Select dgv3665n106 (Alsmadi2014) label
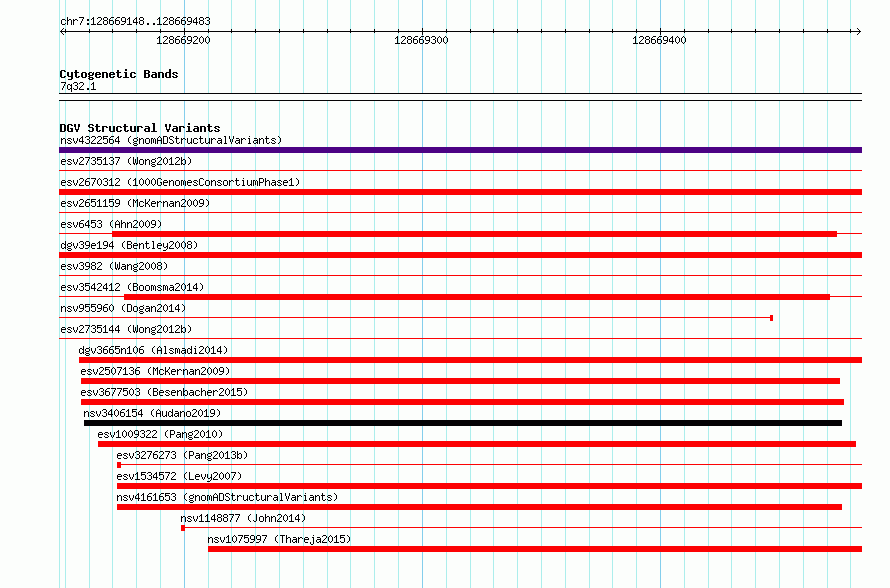890x588 pixels. 153,350
